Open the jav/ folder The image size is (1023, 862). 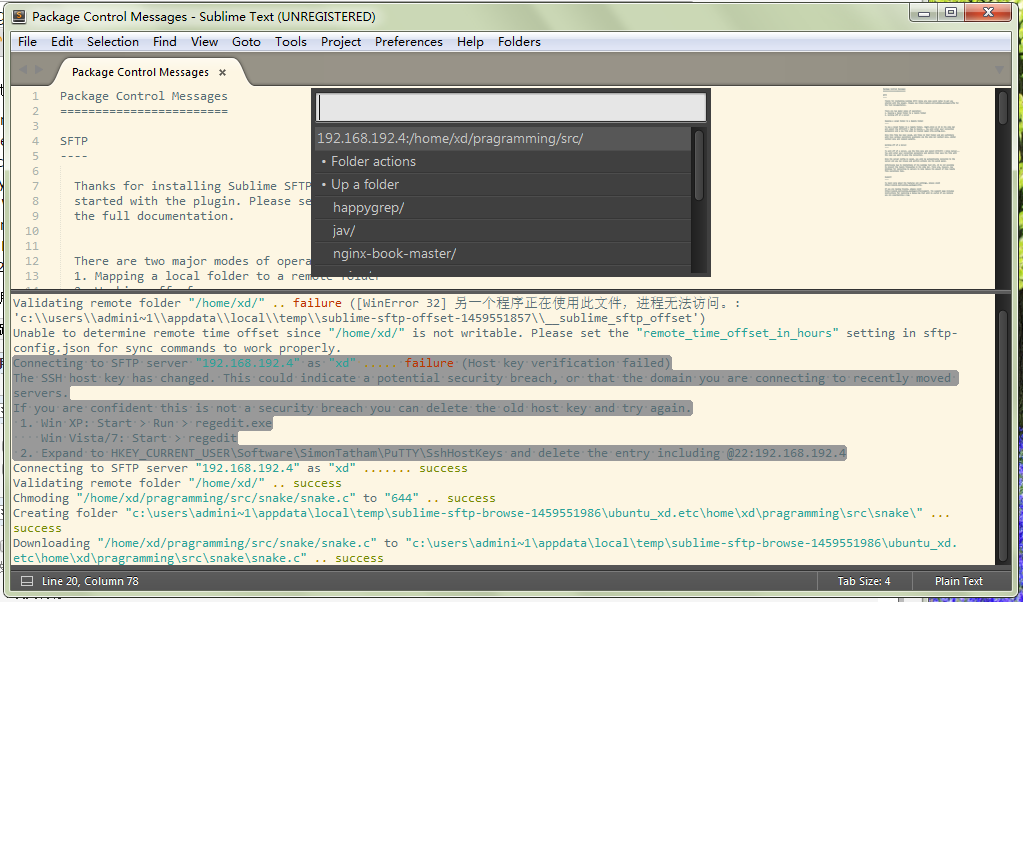point(502,230)
